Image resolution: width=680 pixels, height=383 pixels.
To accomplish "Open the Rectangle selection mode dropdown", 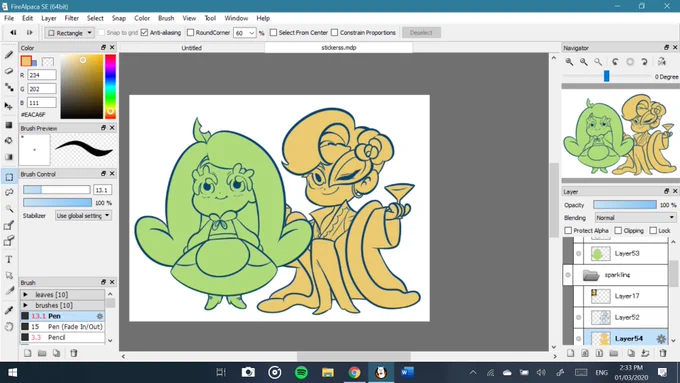I will point(70,33).
